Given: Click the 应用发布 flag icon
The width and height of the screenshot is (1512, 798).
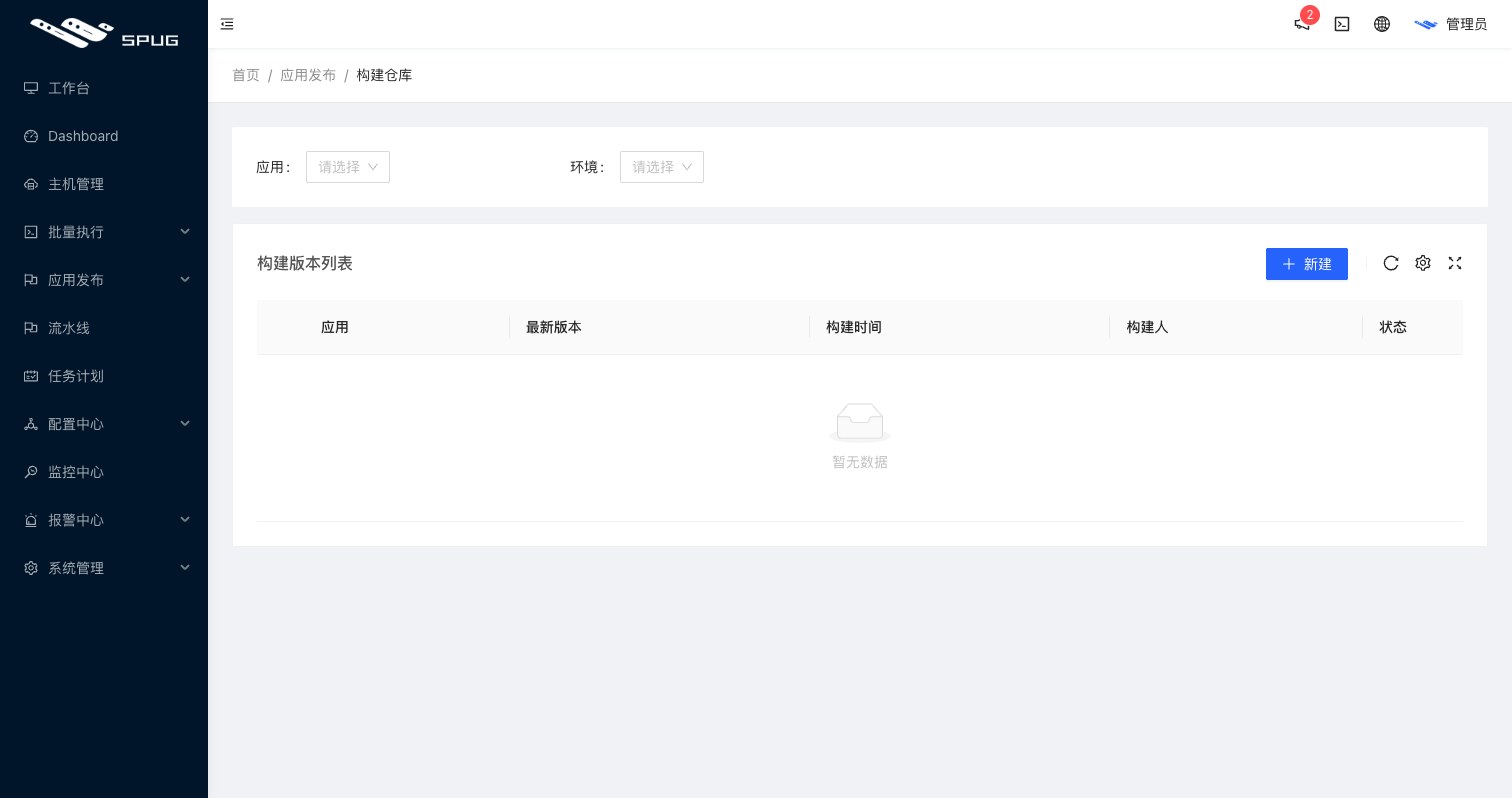Looking at the screenshot, I should [31, 280].
